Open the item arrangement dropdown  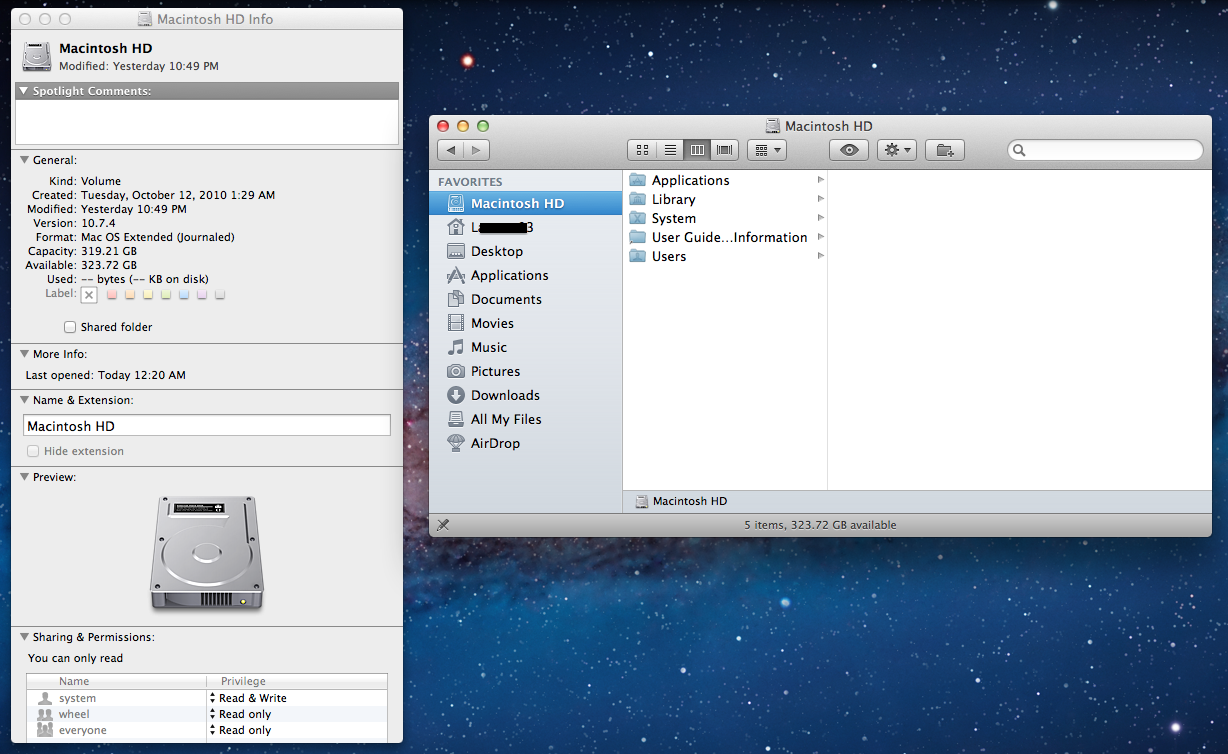tap(766, 150)
